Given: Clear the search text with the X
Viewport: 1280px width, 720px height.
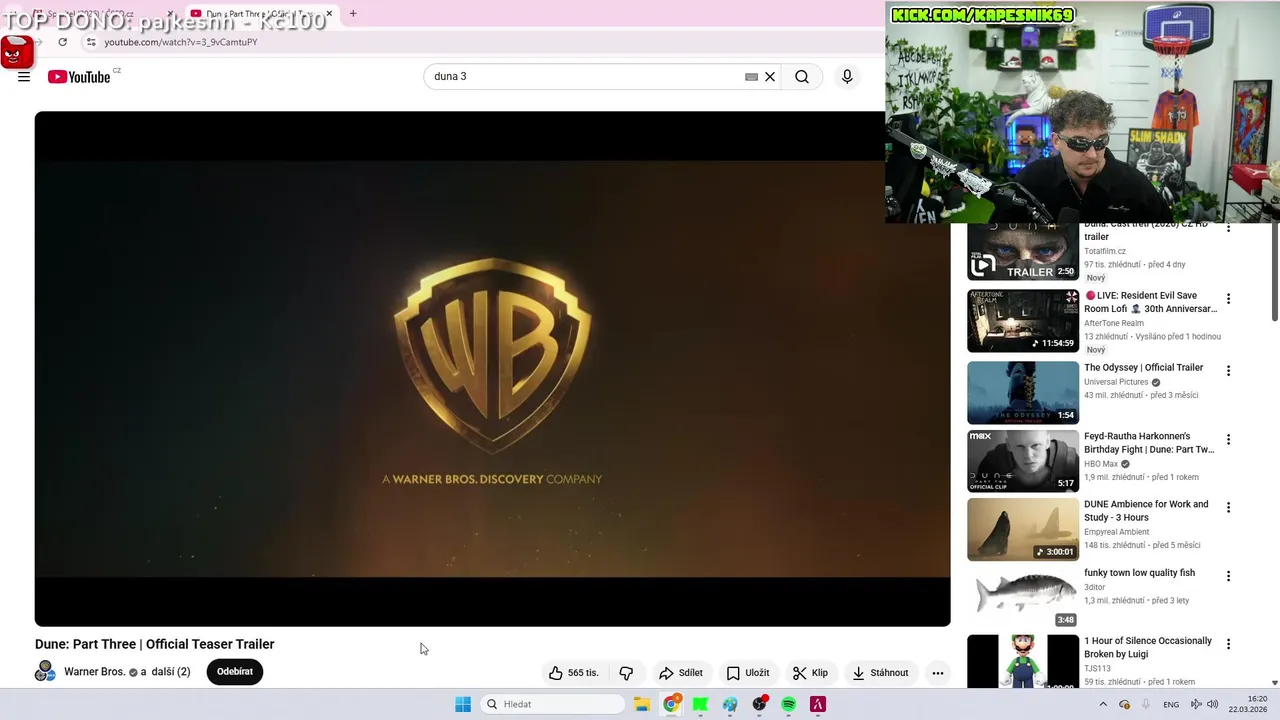Looking at the screenshot, I should pyautogui.click(x=770, y=77).
